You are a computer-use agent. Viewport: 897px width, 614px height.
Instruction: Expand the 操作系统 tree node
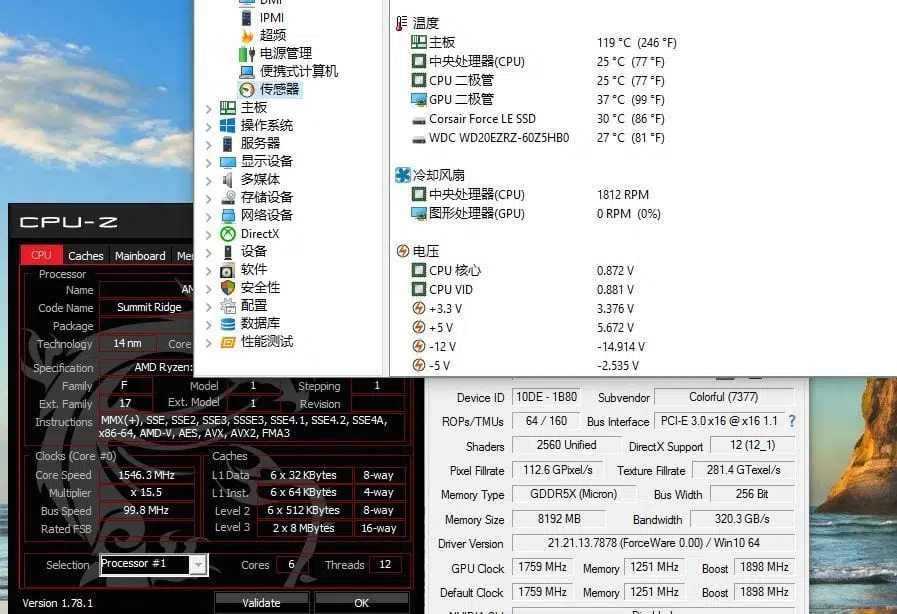coord(209,126)
